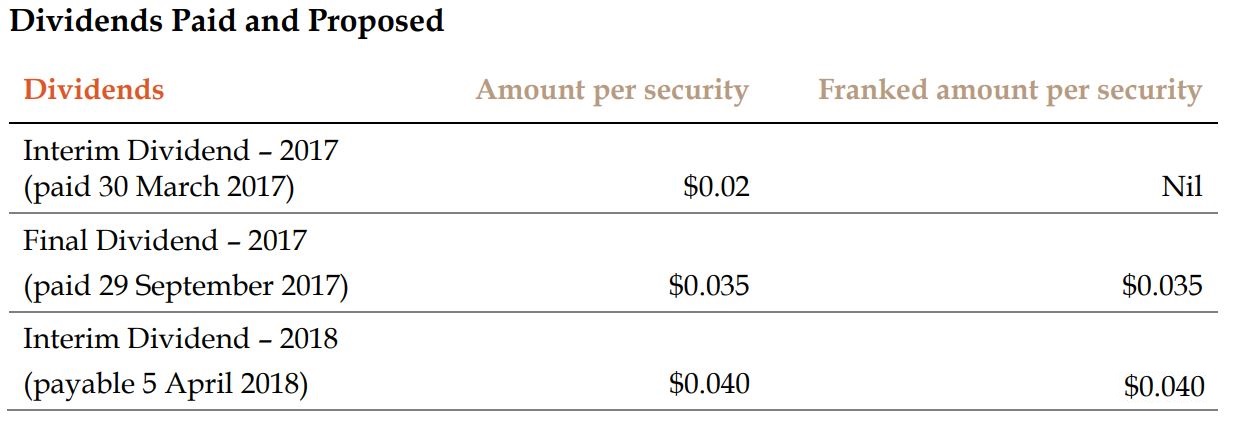Image resolution: width=1243 pixels, height=444 pixels.
Task: Select the 'Interim Dividend – 2018' row label
Action: pyautogui.click(x=180, y=339)
